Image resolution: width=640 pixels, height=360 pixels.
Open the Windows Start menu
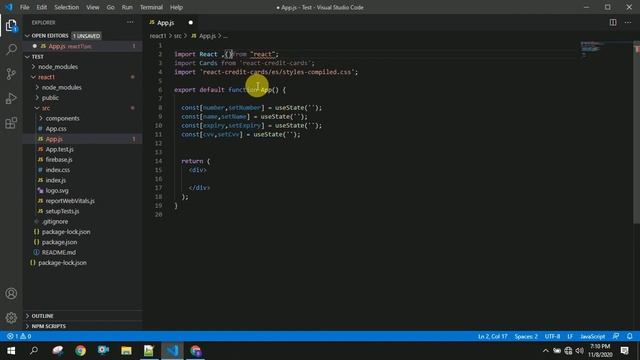tap(11, 351)
